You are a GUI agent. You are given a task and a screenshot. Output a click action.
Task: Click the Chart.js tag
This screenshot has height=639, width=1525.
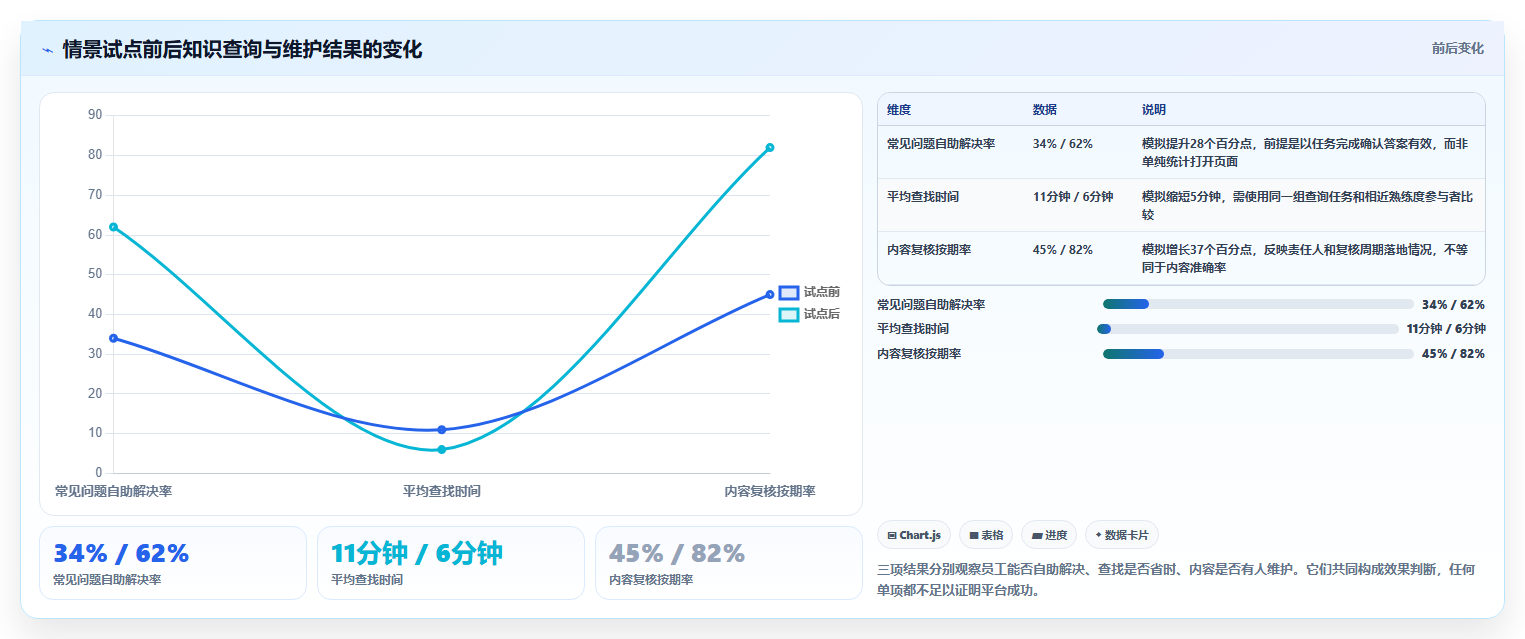(914, 535)
